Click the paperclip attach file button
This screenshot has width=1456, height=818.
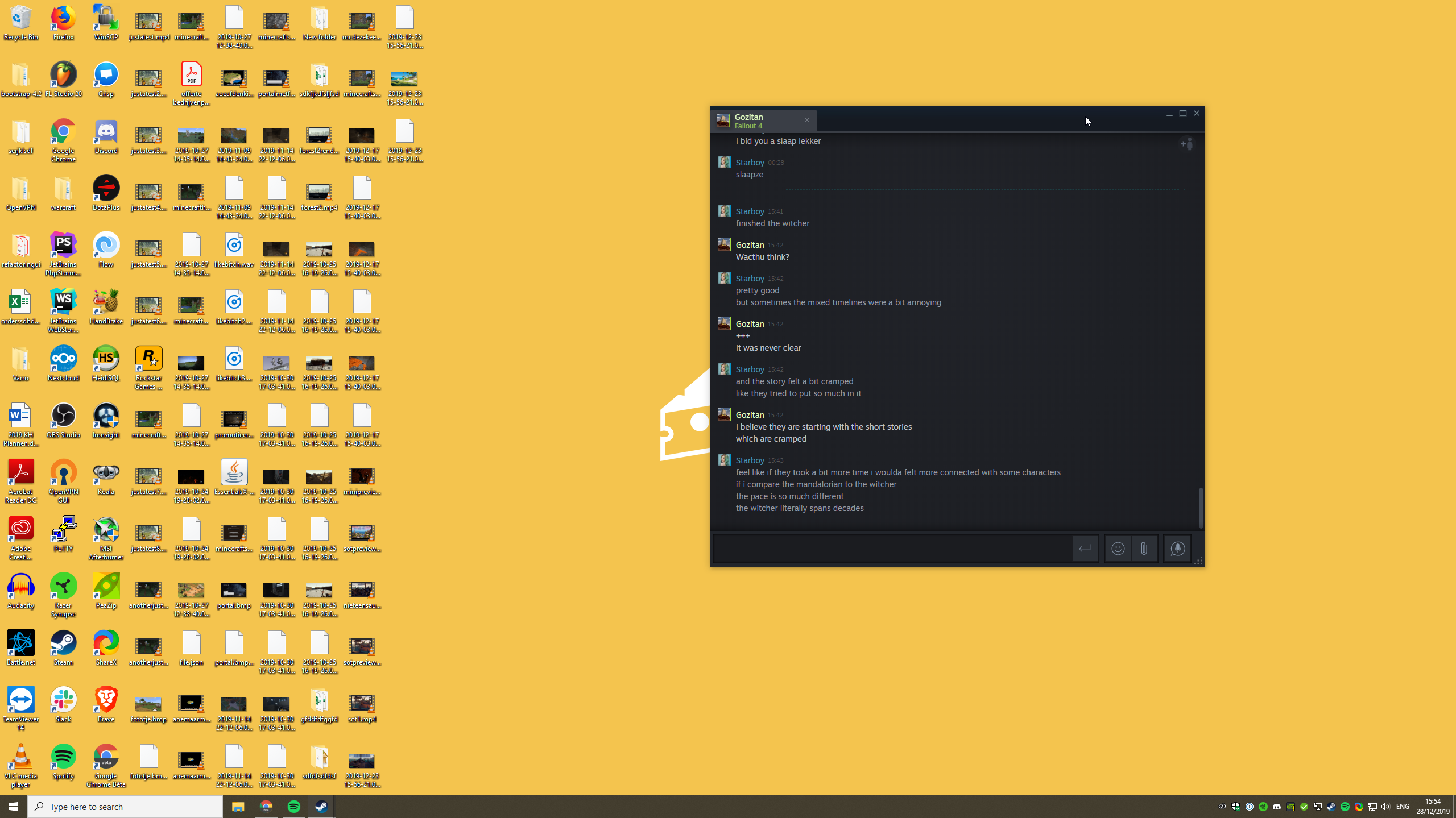point(1144,549)
